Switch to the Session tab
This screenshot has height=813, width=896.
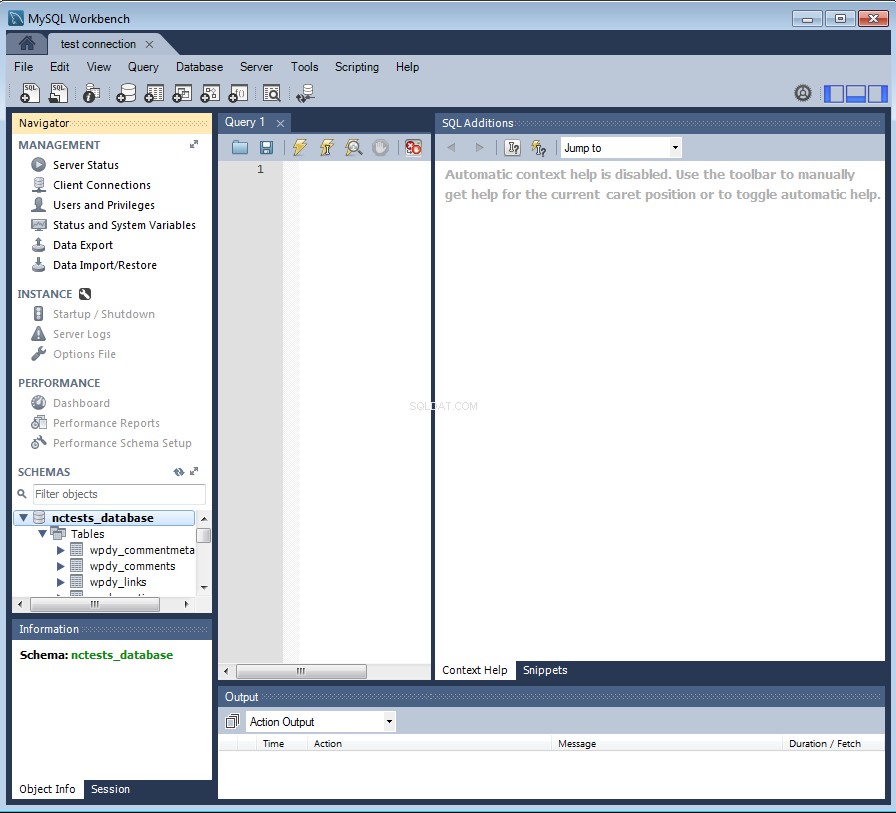pos(110,789)
